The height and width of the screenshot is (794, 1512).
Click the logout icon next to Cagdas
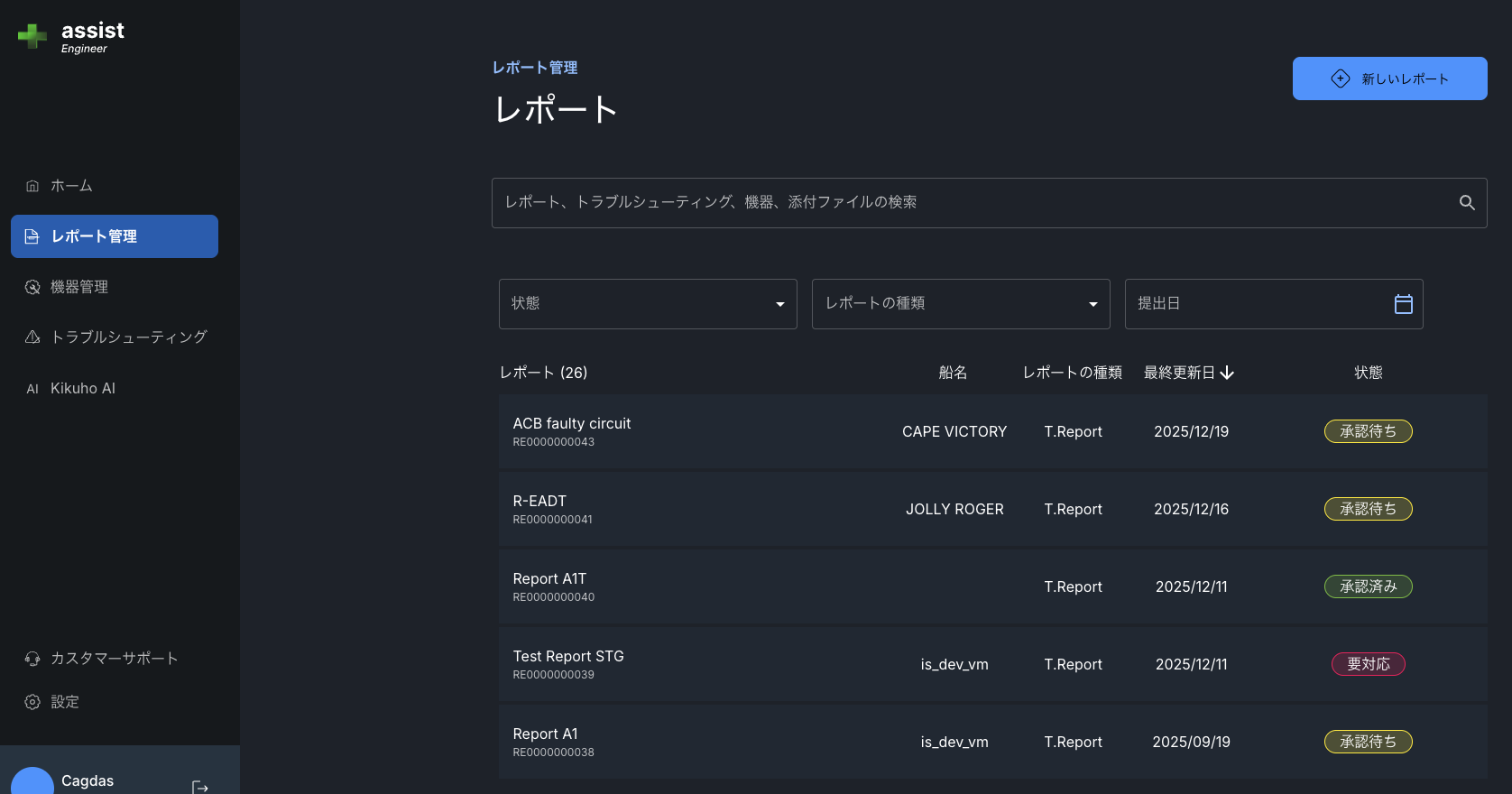200,787
